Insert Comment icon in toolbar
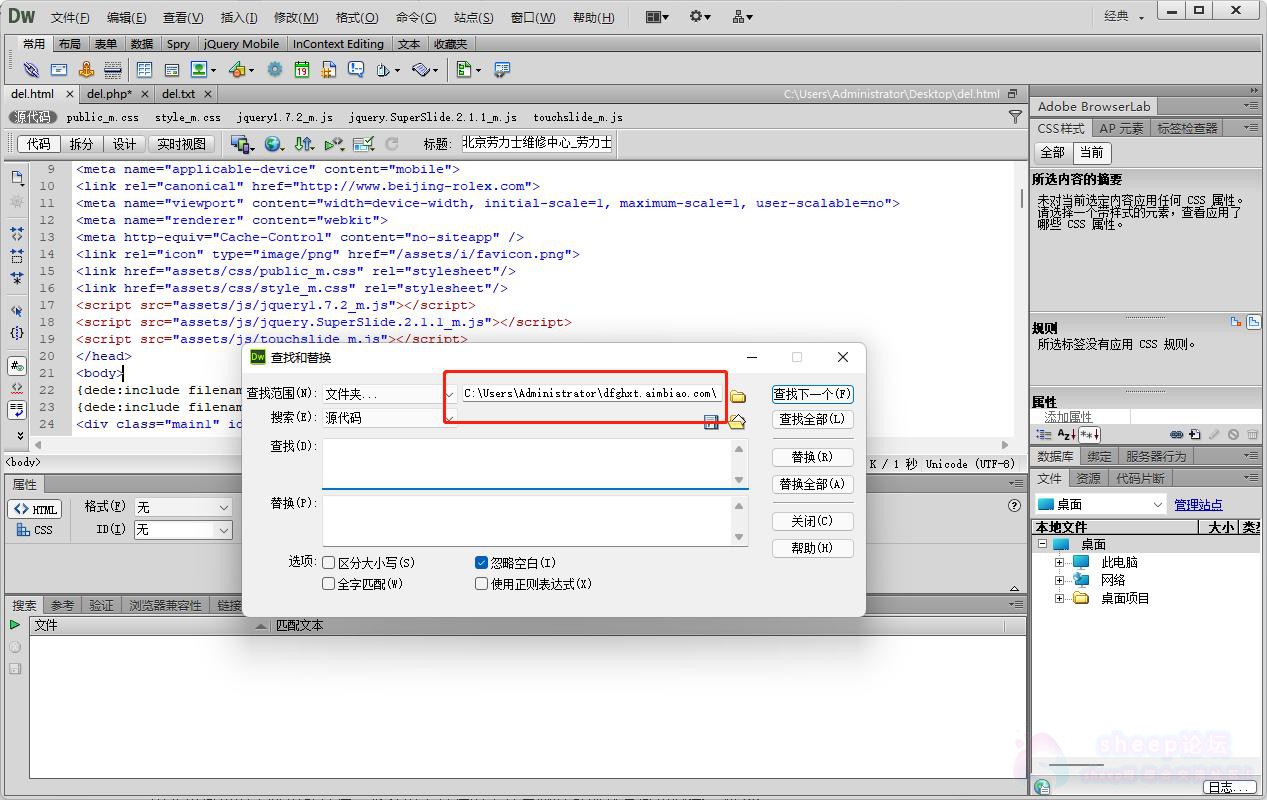 point(356,70)
